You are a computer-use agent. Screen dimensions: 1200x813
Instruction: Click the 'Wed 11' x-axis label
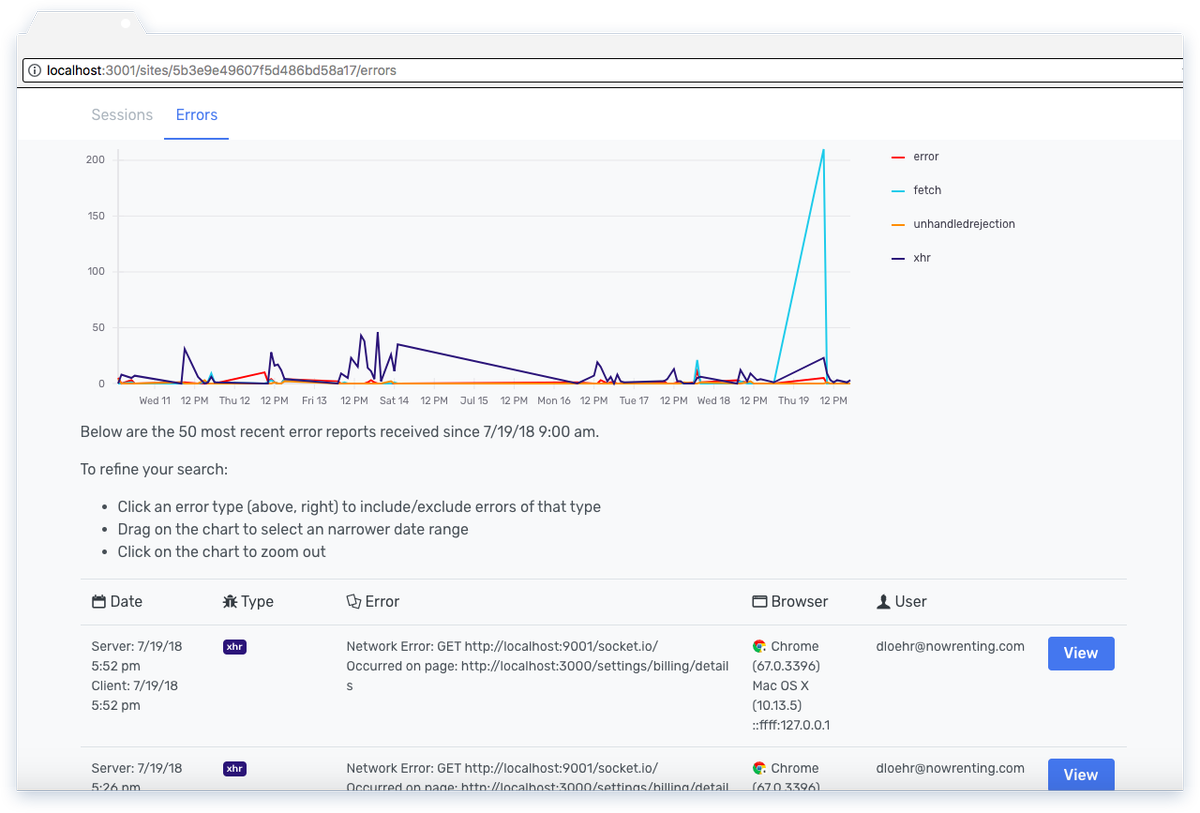pyautogui.click(x=155, y=401)
